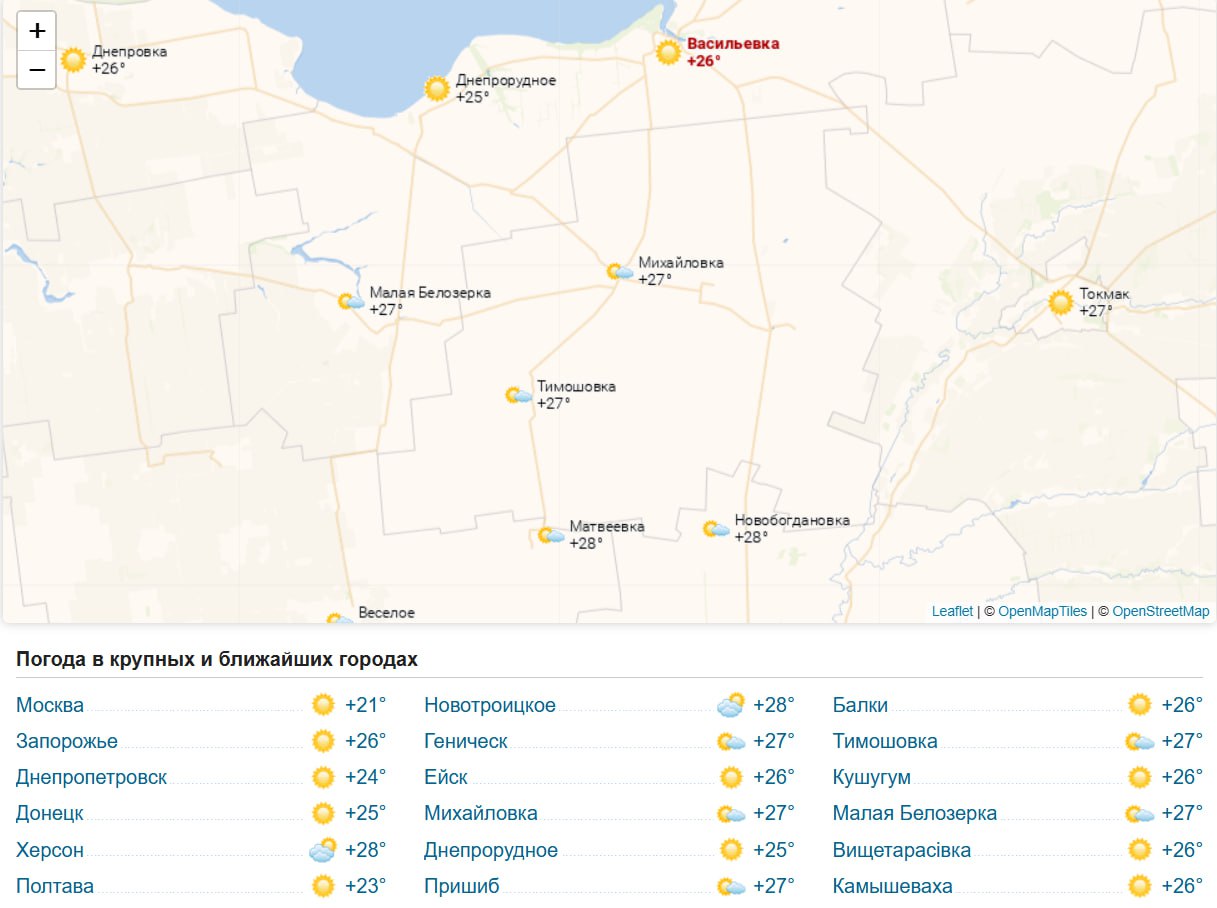Open the OpenStreetMap attribution link
The image size is (1217, 908).
[x=1160, y=611]
